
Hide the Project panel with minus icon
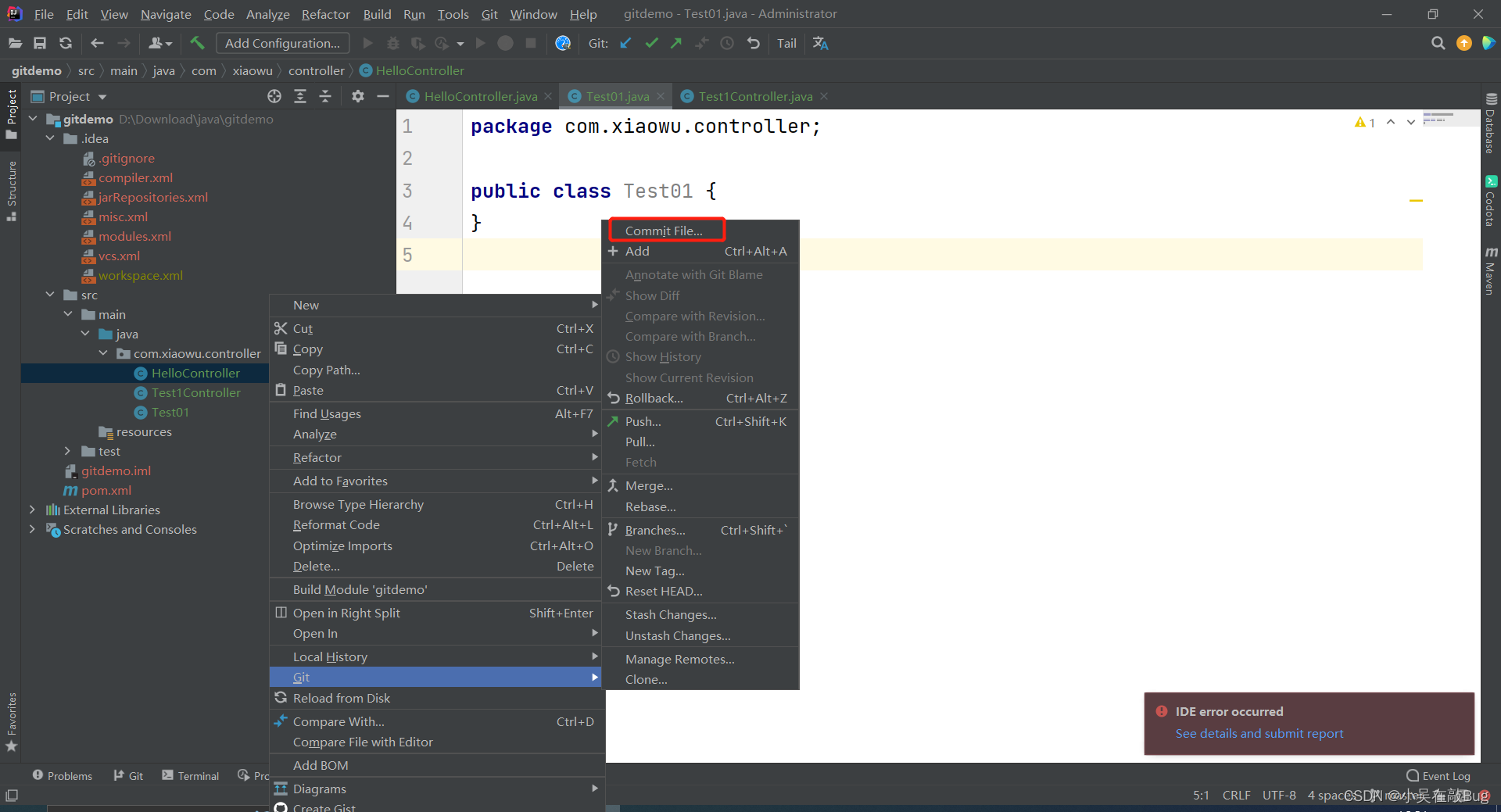click(383, 96)
